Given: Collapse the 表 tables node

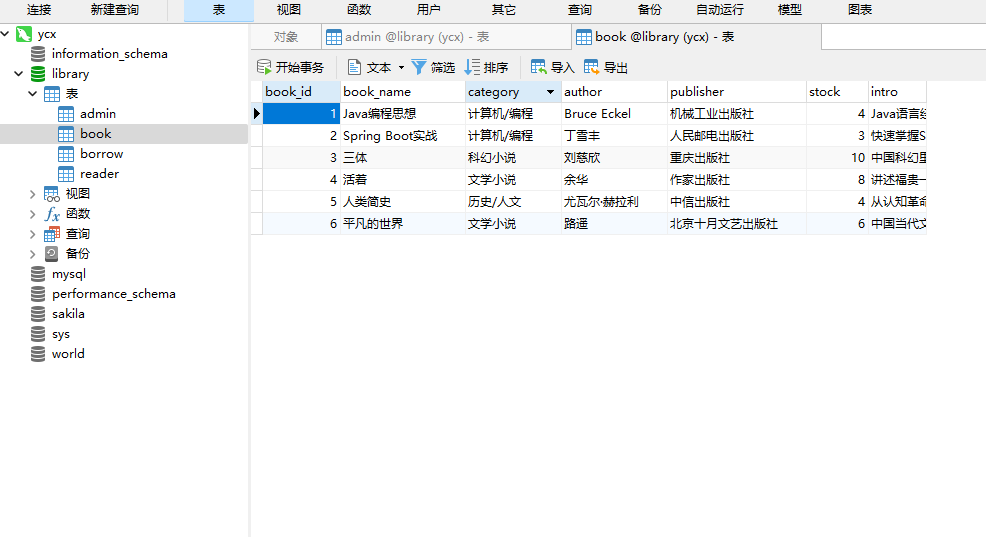Looking at the screenshot, I should [x=33, y=94].
